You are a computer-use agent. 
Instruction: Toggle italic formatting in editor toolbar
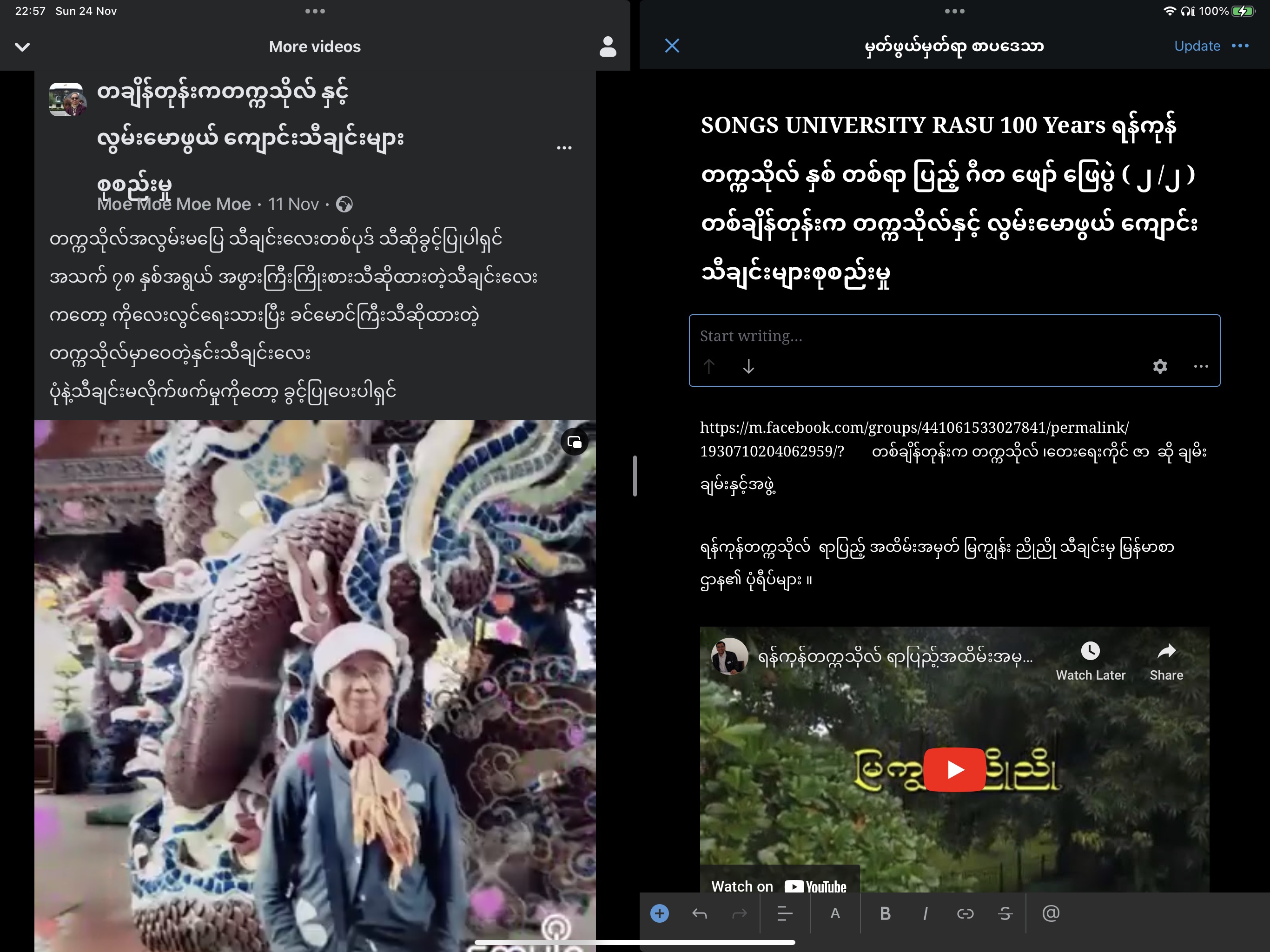pyautogui.click(x=925, y=913)
